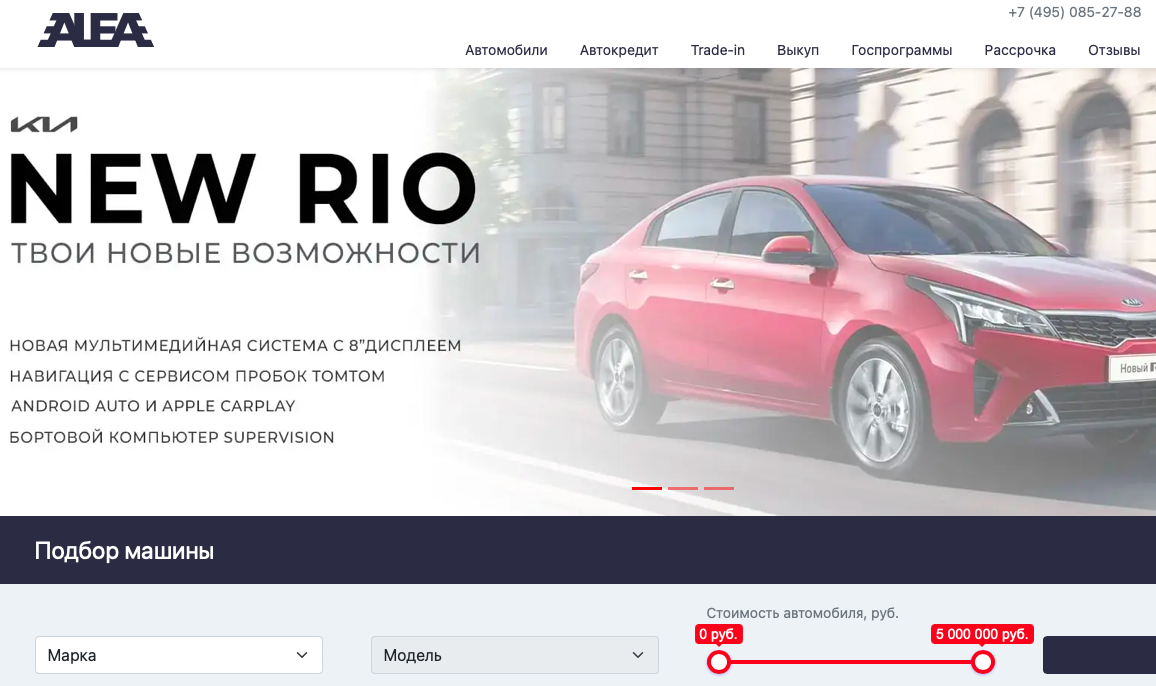Click the Kia logo on the banner
This screenshot has height=686, width=1156.
coord(43,125)
